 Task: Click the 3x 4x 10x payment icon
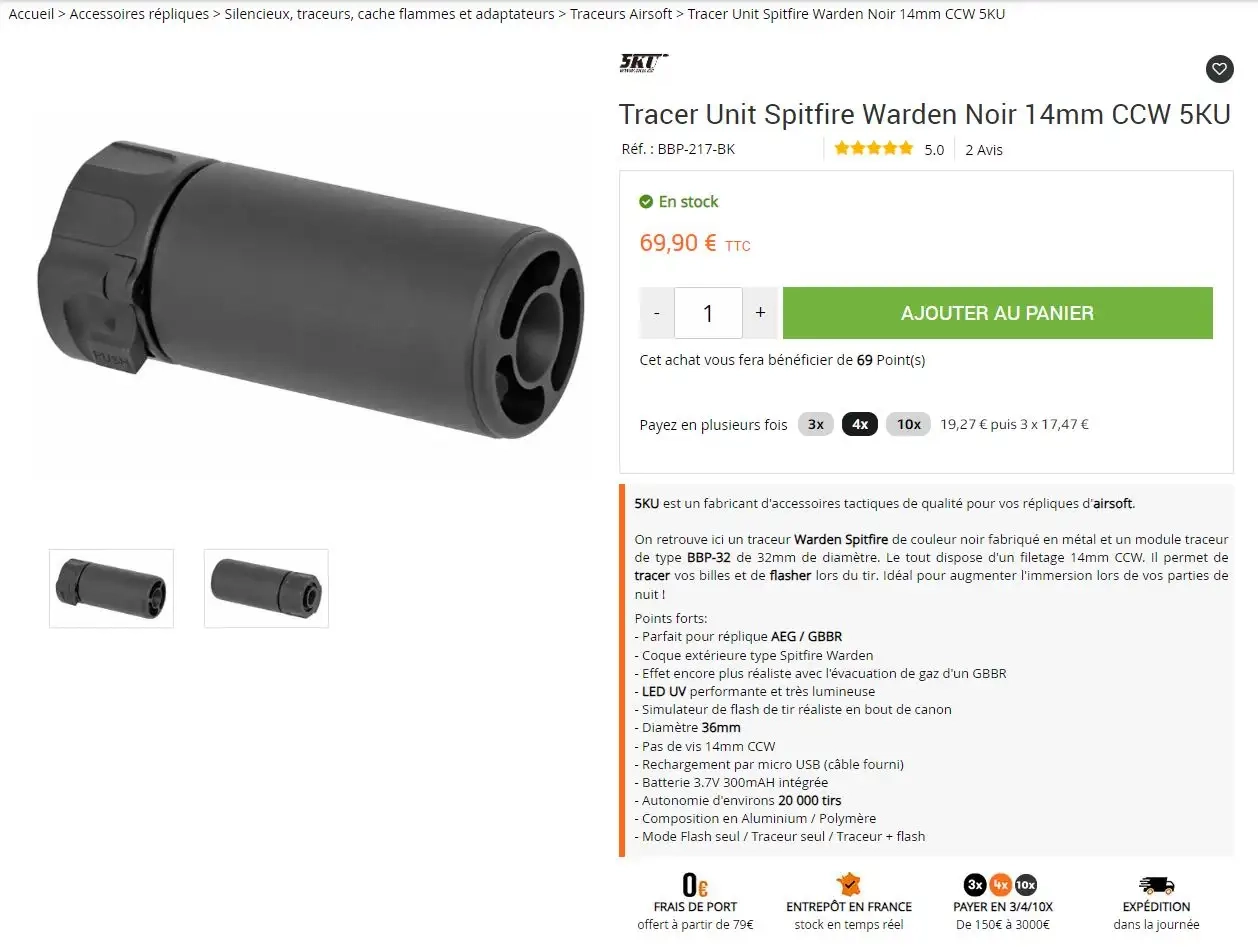[x=1001, y=885]
